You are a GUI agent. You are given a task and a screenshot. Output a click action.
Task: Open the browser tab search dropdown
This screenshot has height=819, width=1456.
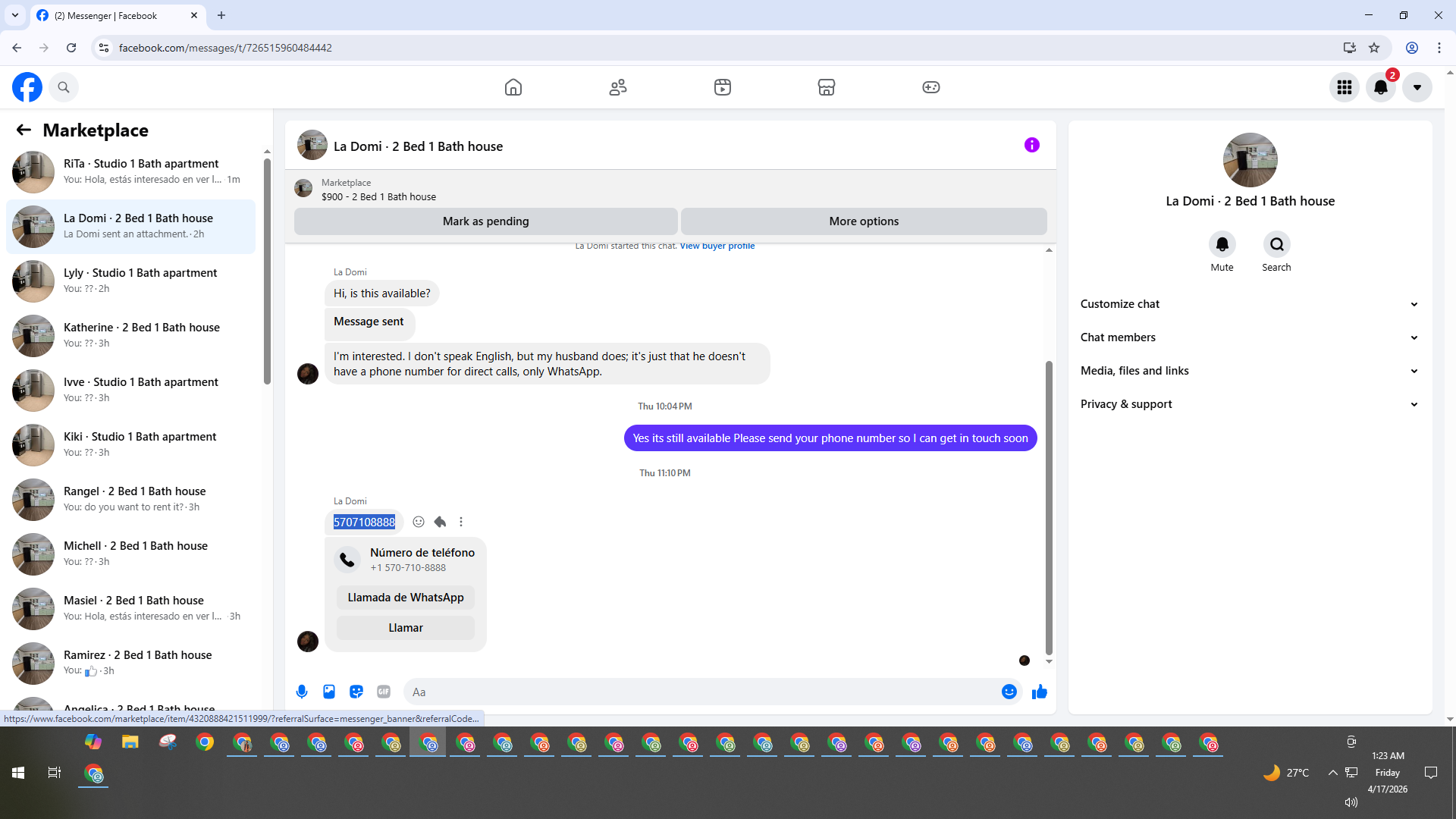tap(15, 15)
